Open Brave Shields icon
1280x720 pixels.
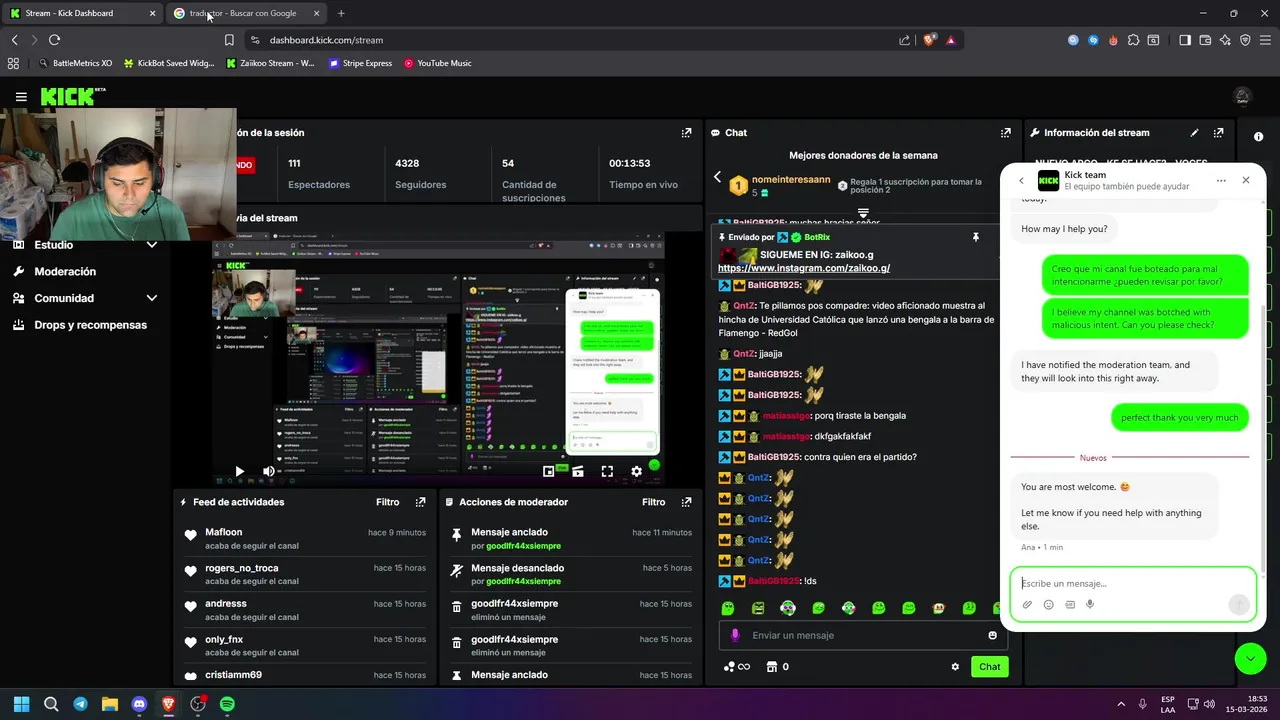[x=929, y=40]
